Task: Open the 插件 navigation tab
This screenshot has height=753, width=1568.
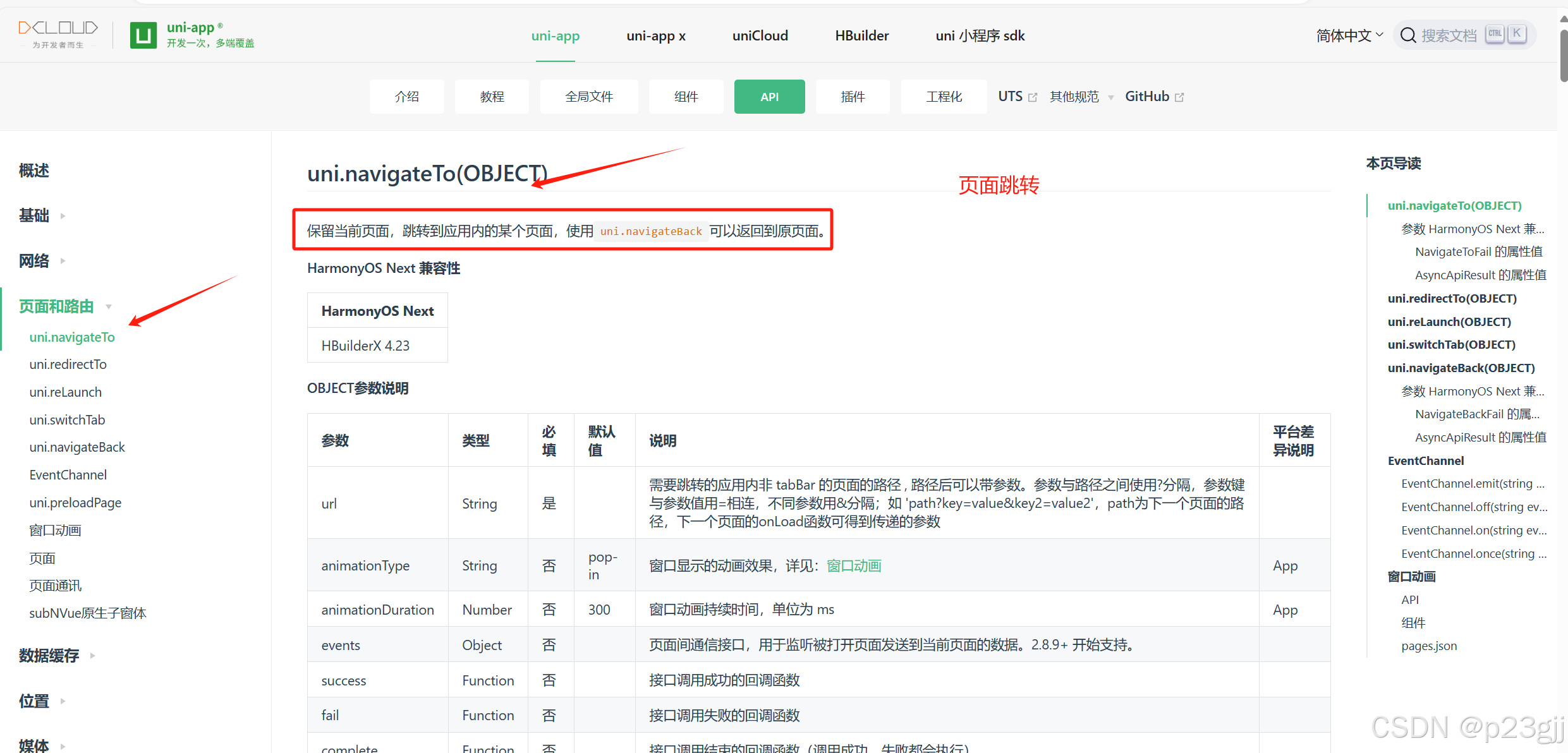Action: click(852, 97)
